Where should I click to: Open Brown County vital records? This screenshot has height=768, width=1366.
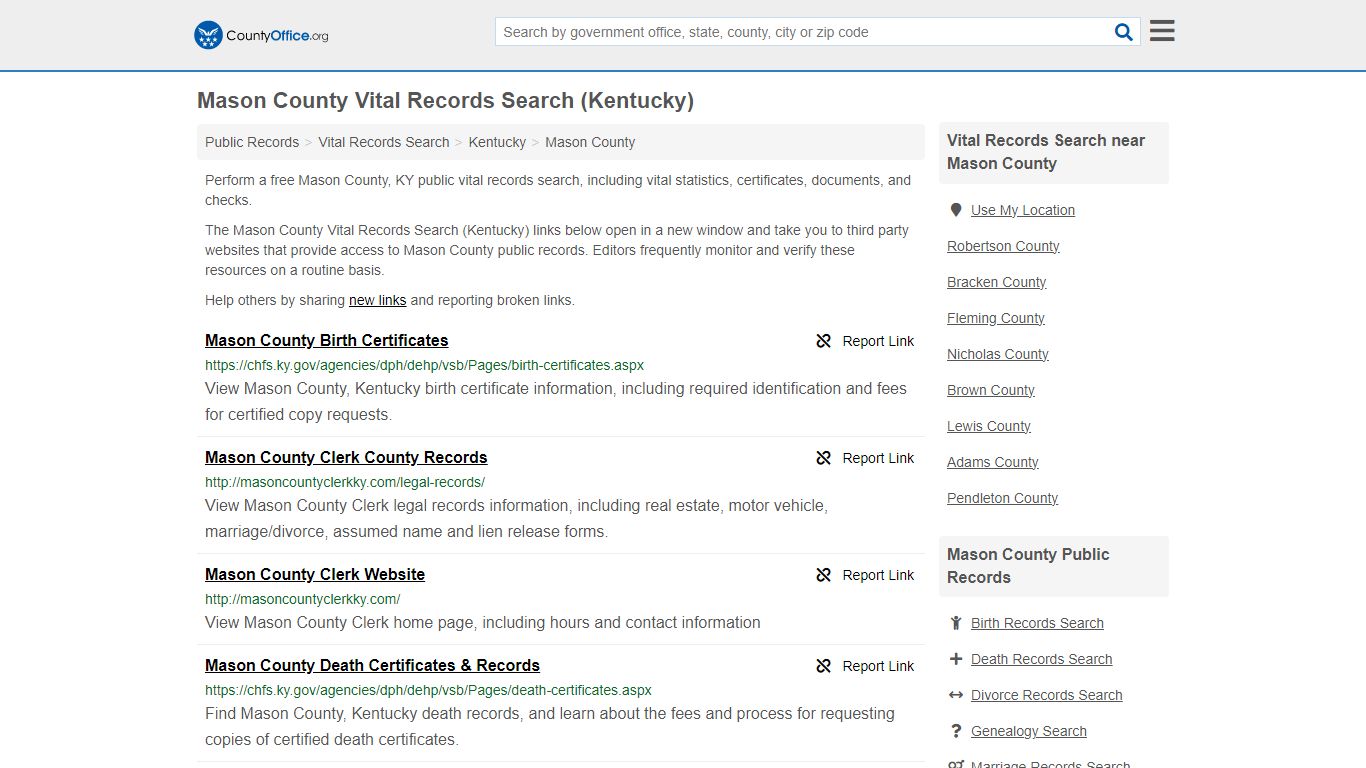tap(991, 390)
